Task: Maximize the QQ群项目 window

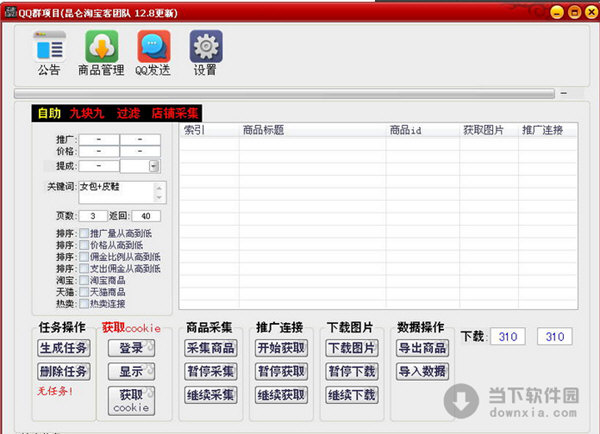Action: point(574,12)
